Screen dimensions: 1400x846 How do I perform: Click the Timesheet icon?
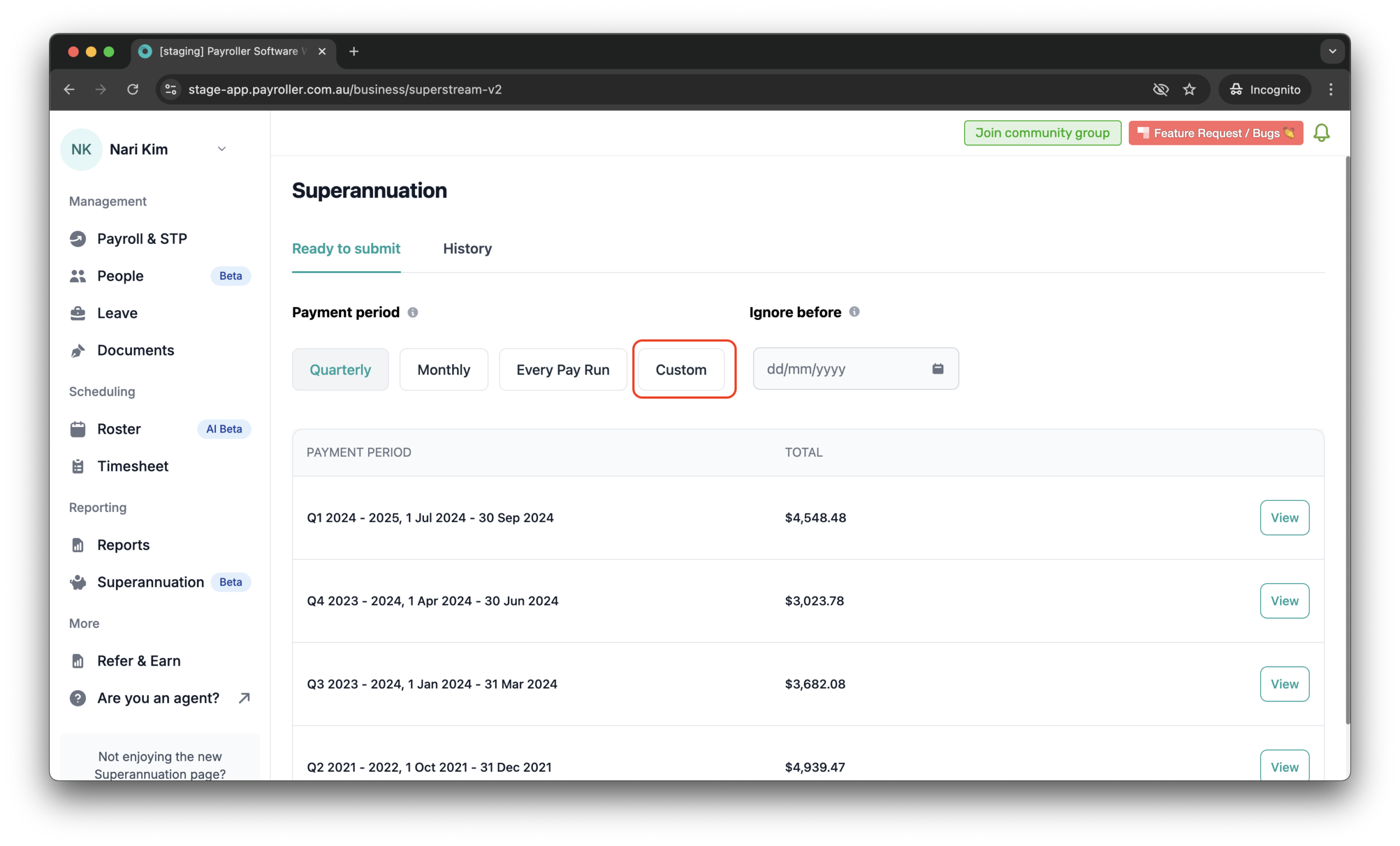coord(78,466)
